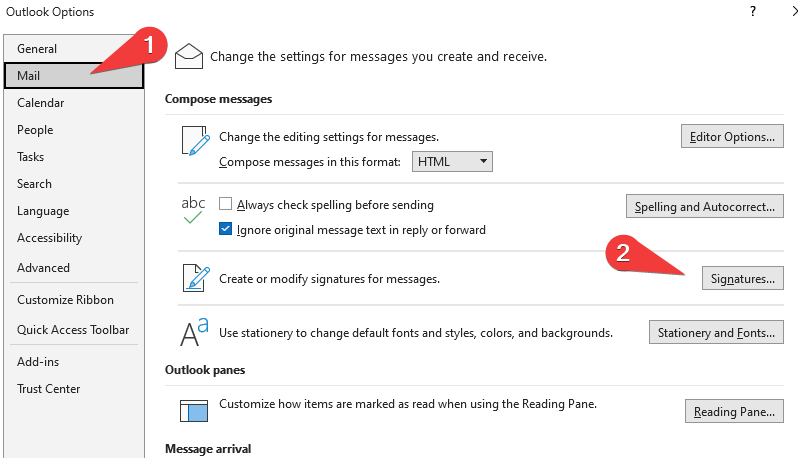Open the Trust Center category
798x458 pixels.
[x=49, y=388]
